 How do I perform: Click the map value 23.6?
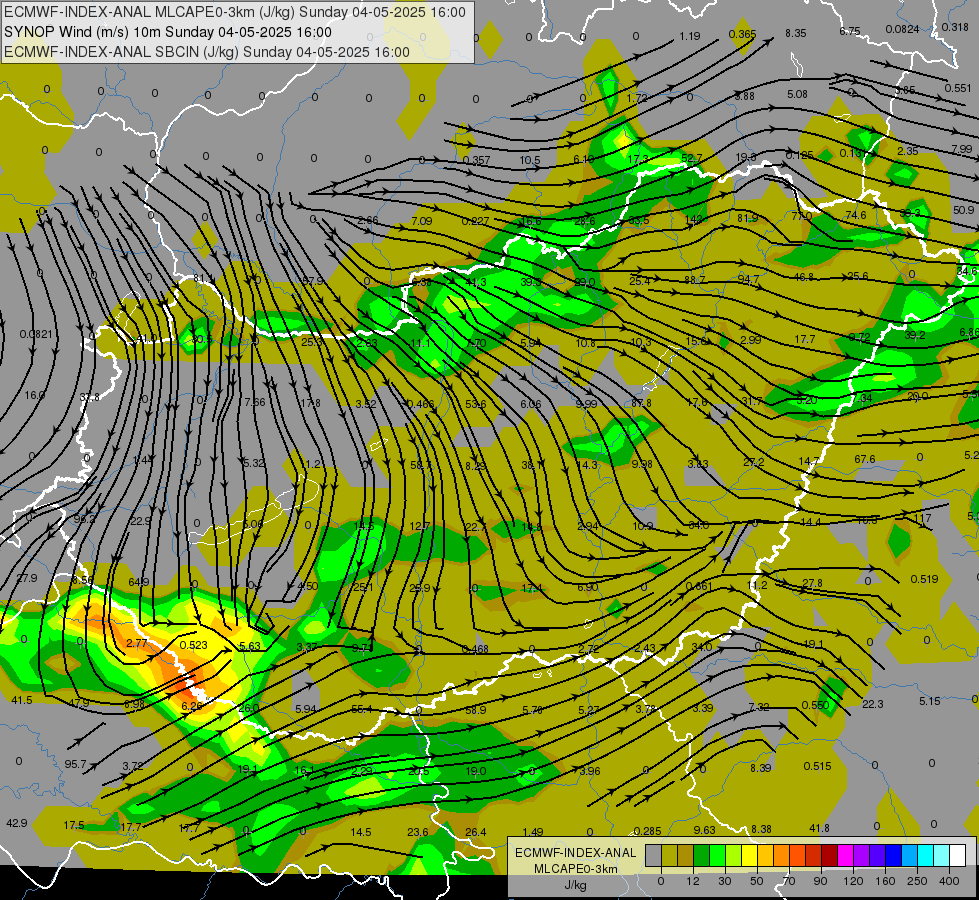click(x=418, y=832)
